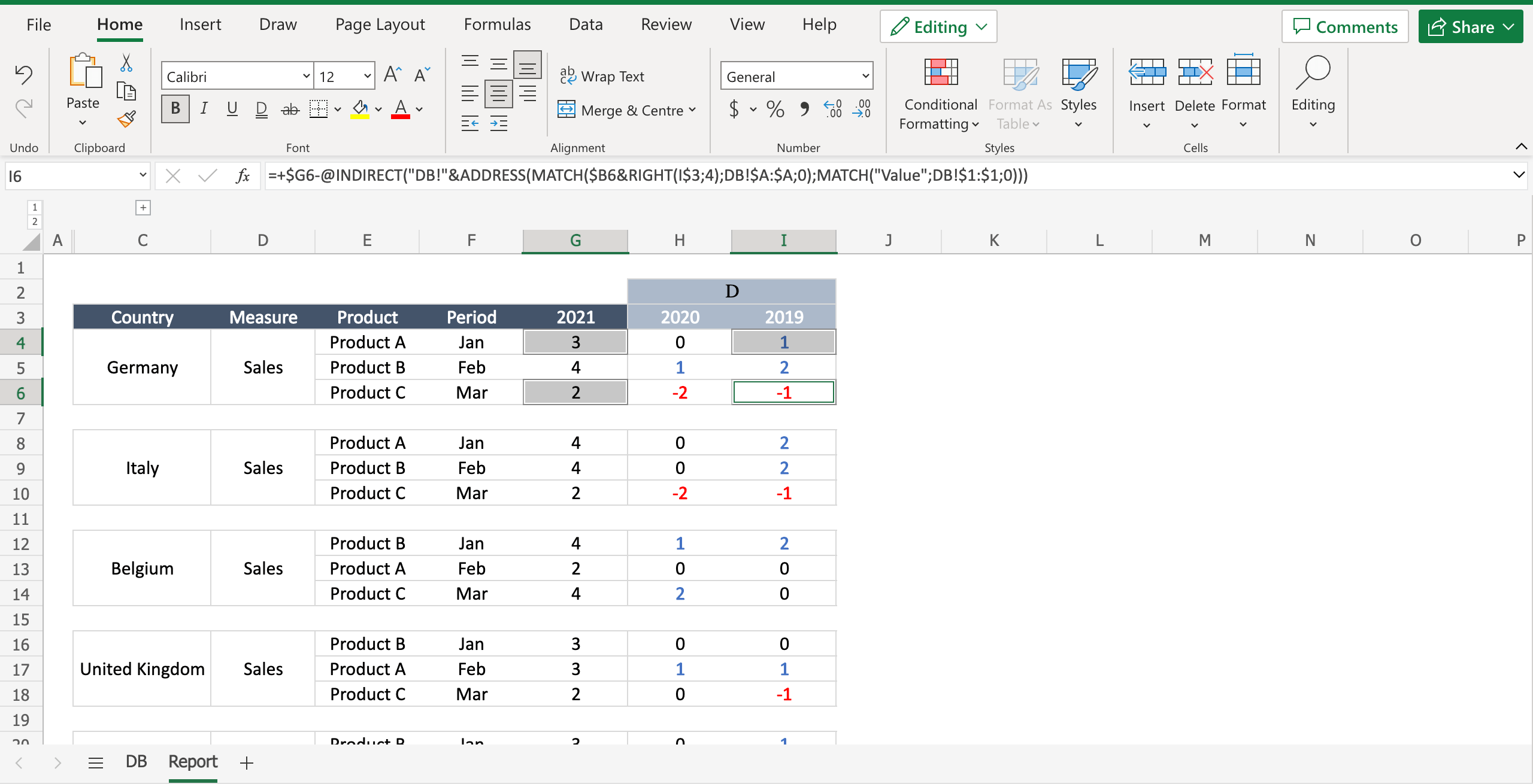The height and width of the screenshot is (784, 1533).
Task: Click the Percent Style icon
Action: [x=775, y=109]
